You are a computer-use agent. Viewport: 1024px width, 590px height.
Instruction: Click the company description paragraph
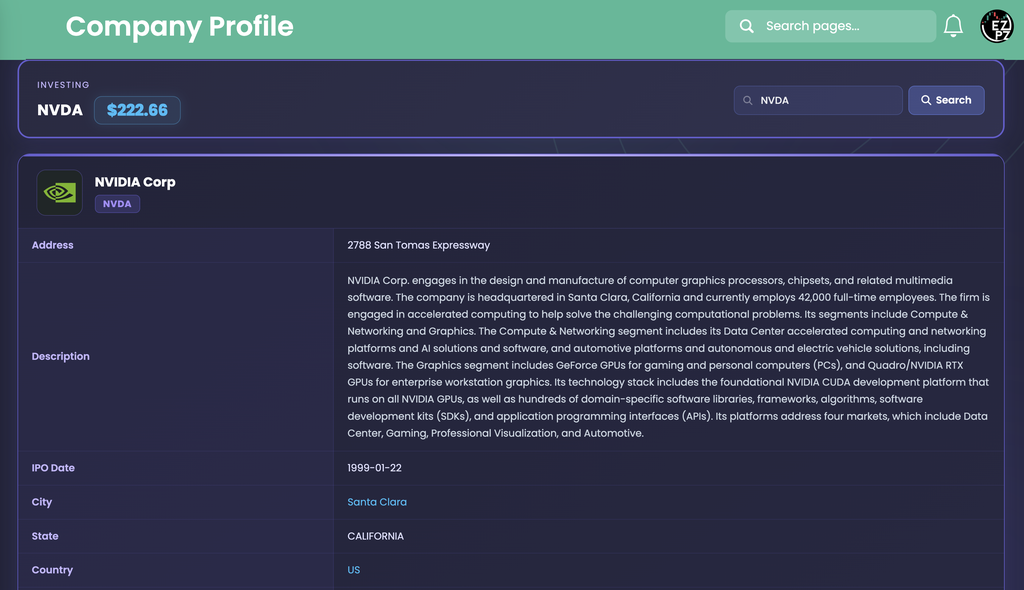[668, 357]
